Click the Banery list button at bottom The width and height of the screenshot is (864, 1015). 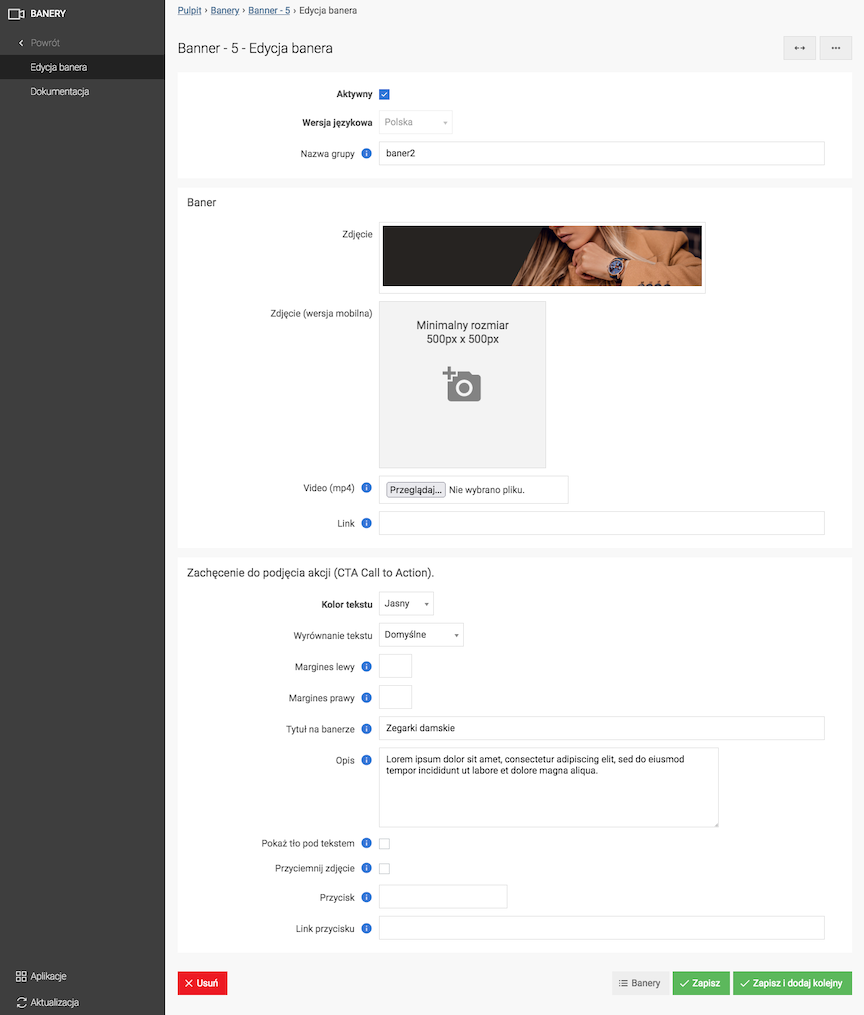(x=640, y=983)
